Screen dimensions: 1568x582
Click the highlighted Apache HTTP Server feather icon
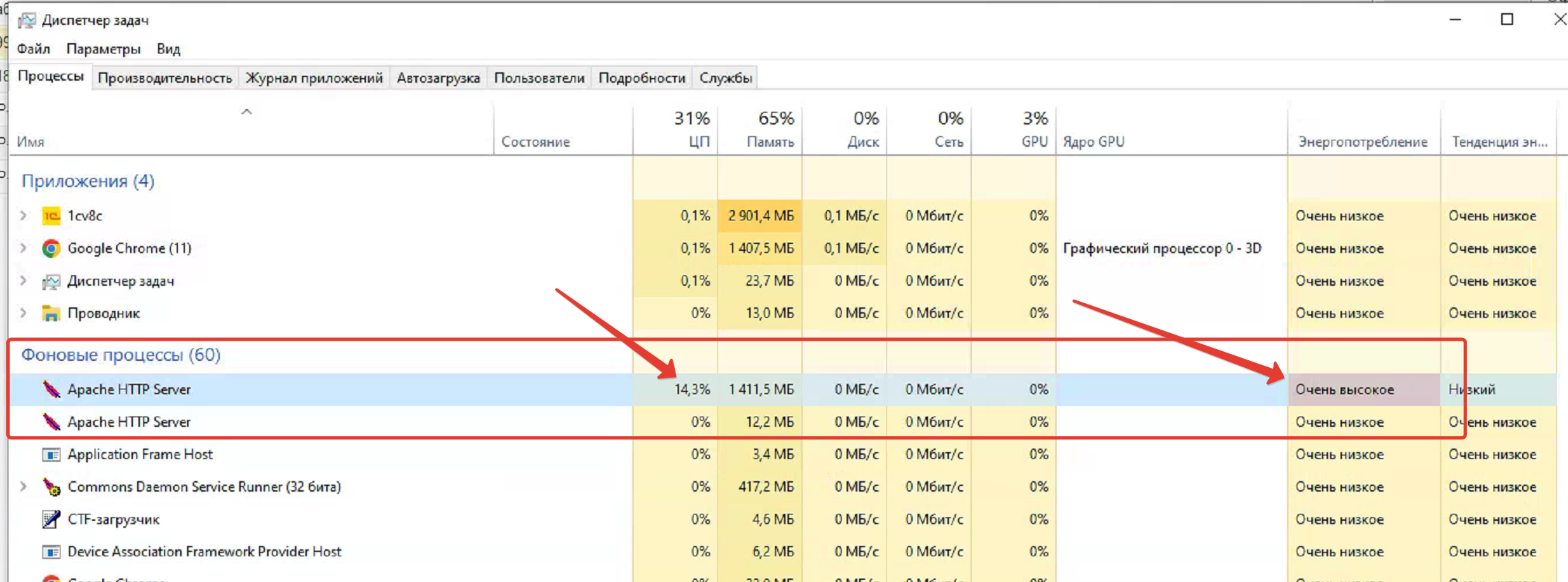(51, 389)
